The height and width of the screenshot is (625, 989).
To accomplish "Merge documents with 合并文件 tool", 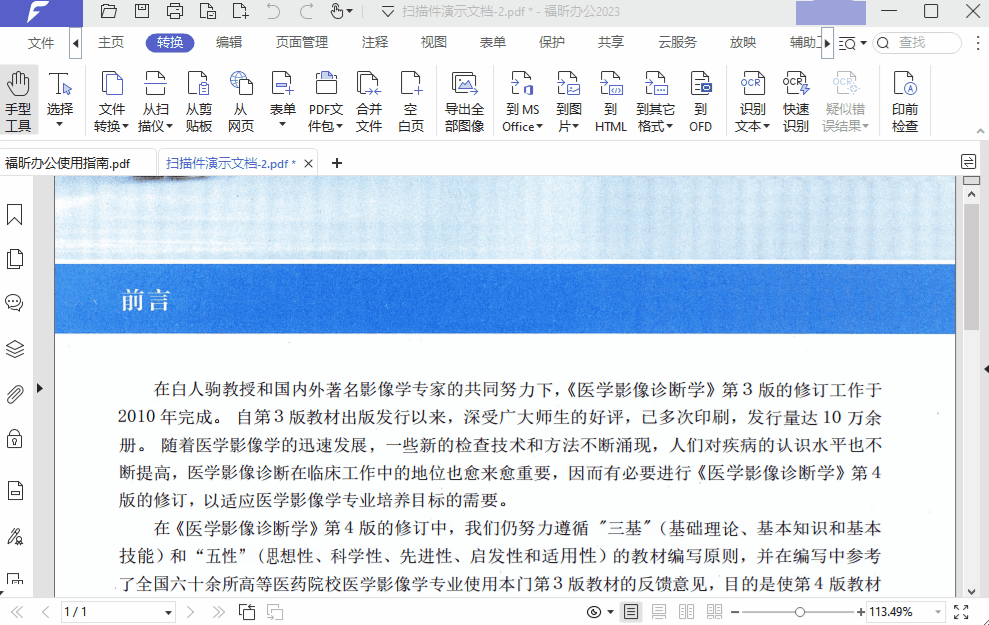I will (368, 99).
